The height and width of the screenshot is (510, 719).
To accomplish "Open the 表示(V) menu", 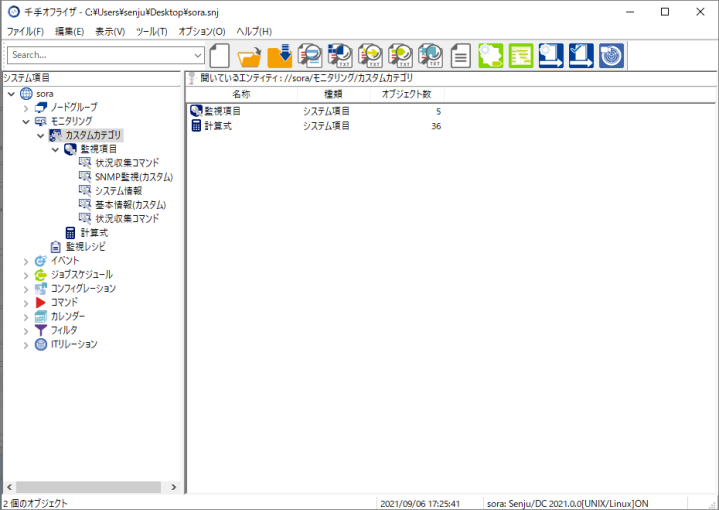I will click(110, 32).
